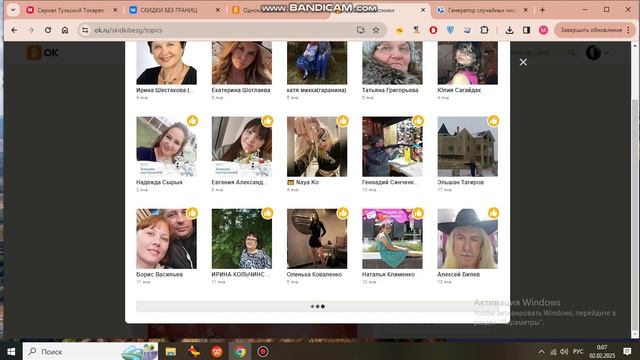Open Екатерина Шотлаева profile photo
Viewport: 640px width, 360px height.
click(x=242, y=63)
